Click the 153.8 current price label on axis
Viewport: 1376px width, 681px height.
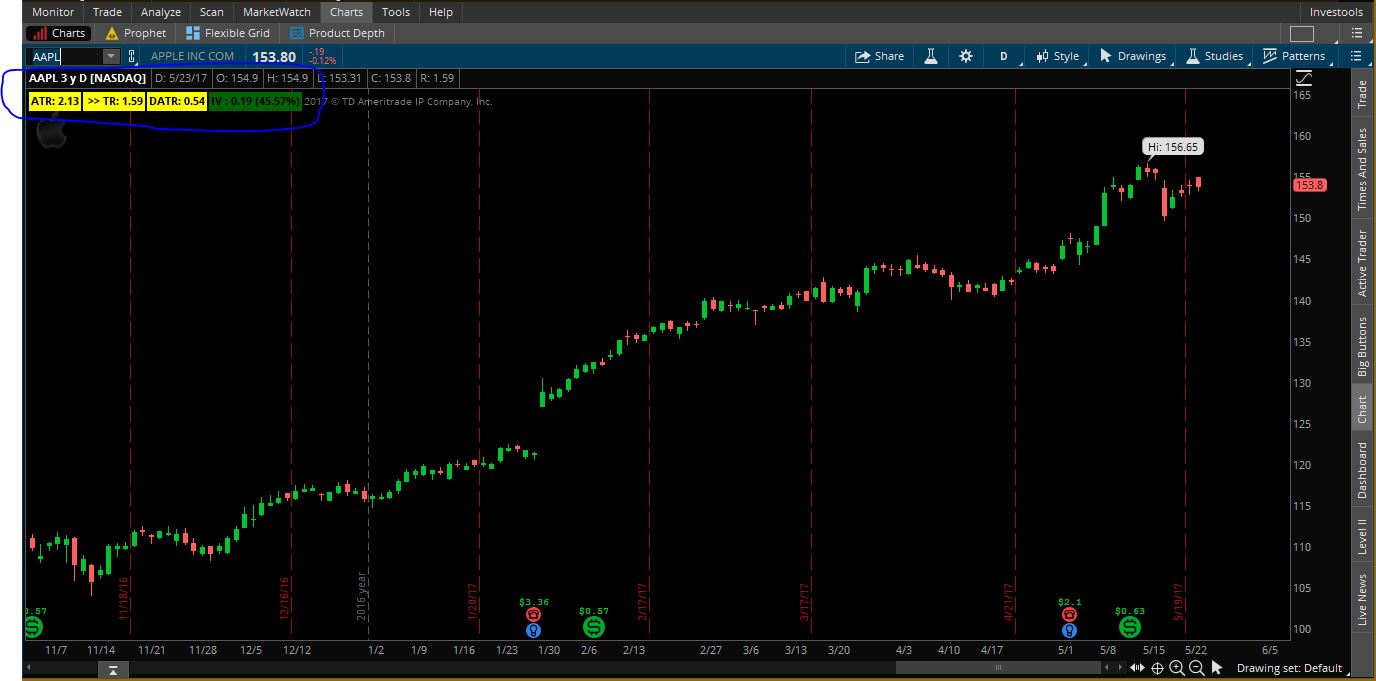coord(1308,185)
